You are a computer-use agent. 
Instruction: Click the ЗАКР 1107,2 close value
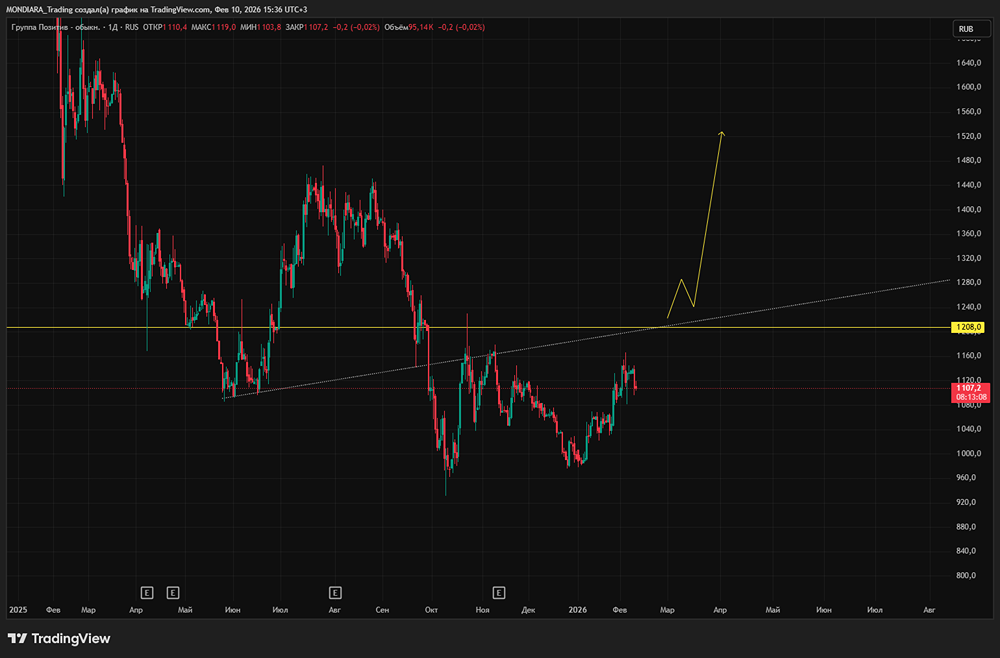[307, 27]
